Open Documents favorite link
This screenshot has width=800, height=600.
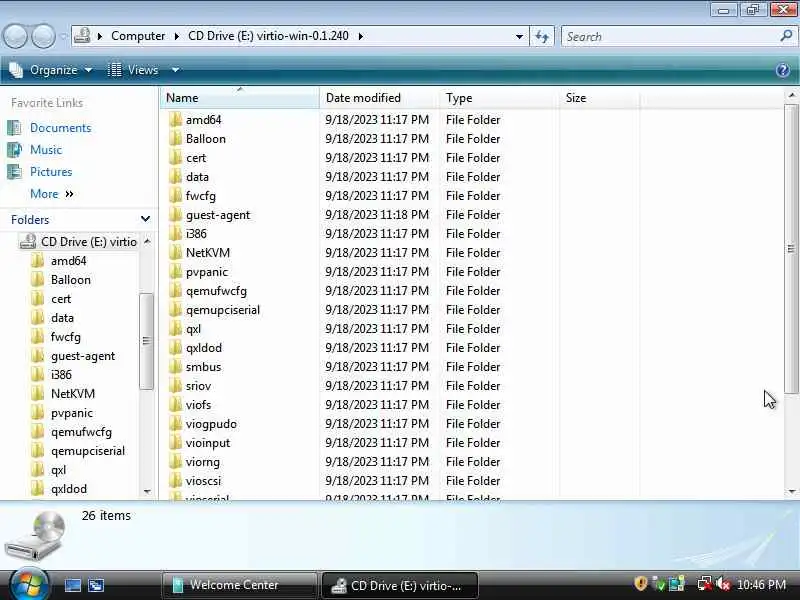(60, 128)
